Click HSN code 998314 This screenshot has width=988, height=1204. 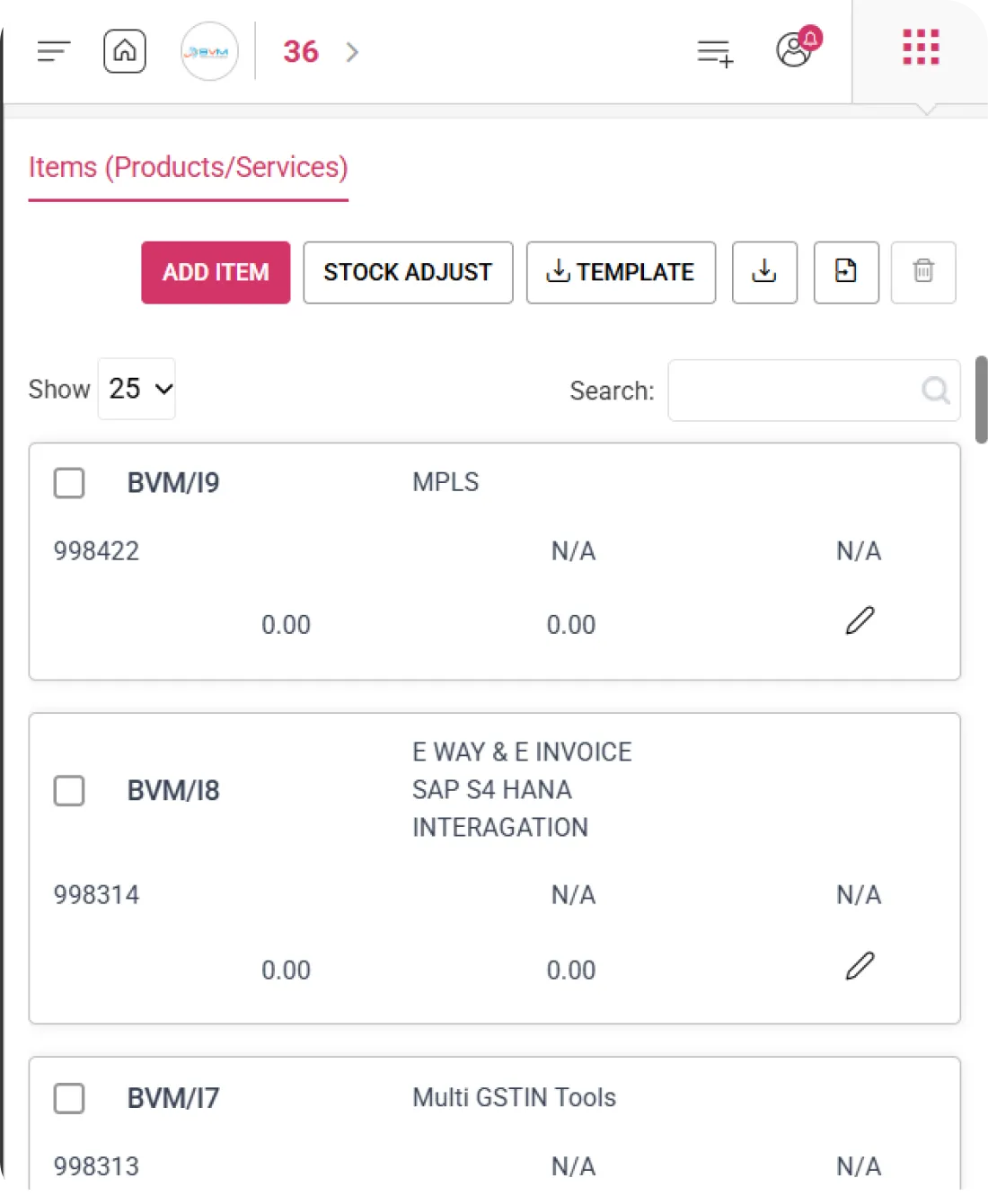click(x=96, y=895)
